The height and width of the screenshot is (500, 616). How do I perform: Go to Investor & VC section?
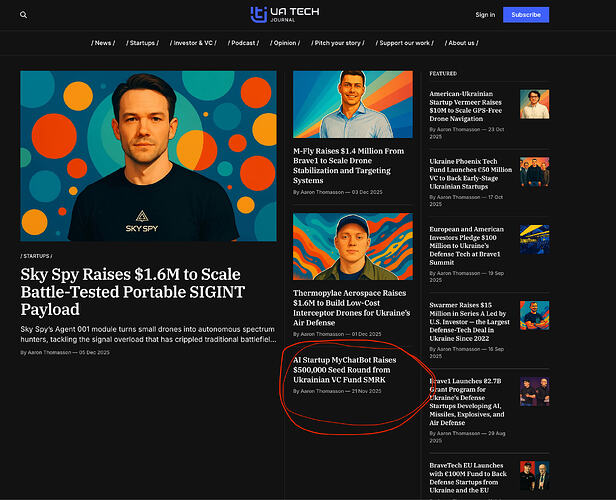click(193, 43)
